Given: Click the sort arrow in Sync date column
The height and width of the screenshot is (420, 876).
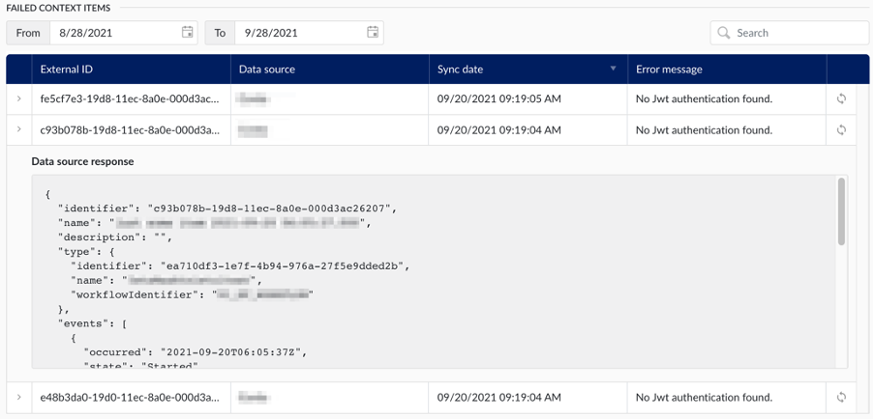Looking at the screenshot, I should click(x=613, y=69).
